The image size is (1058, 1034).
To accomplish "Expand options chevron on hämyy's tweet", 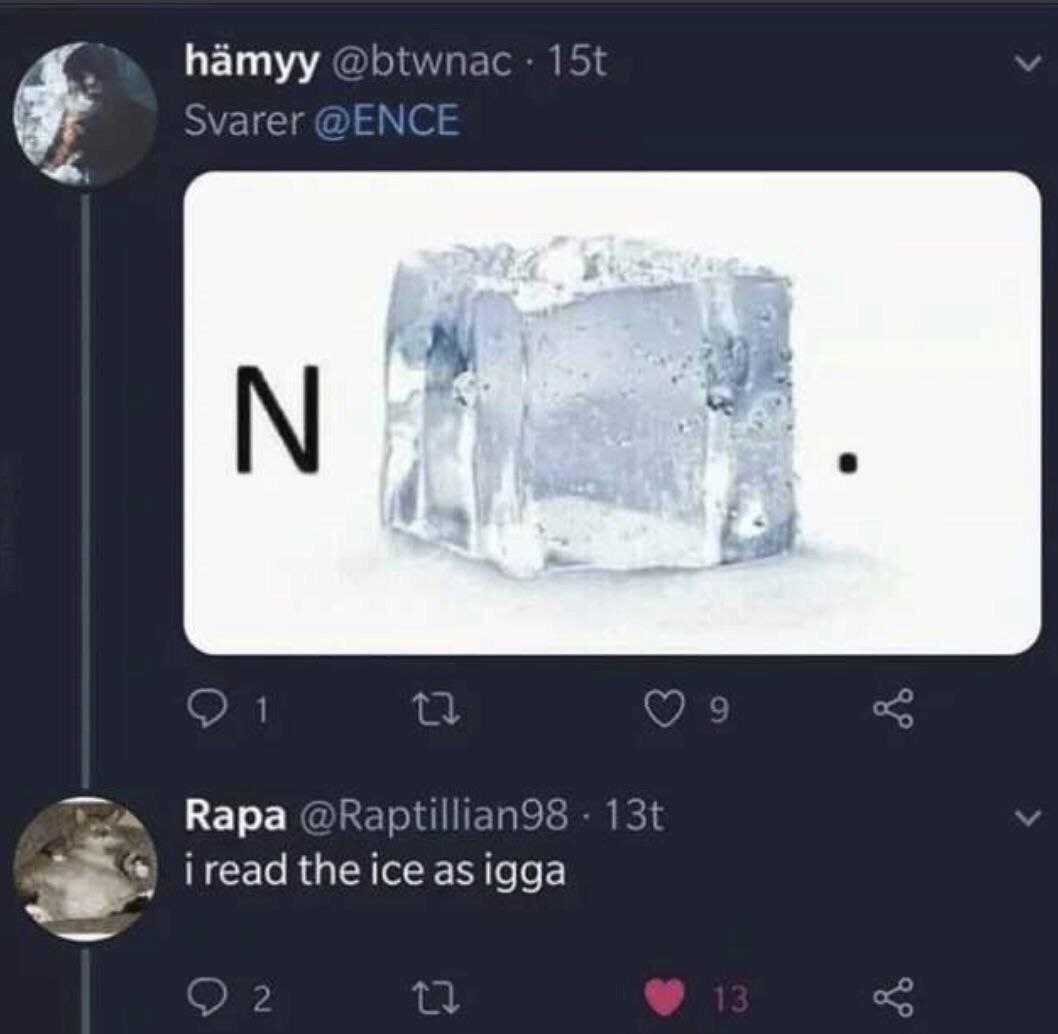I will (x=1023, y=64).
